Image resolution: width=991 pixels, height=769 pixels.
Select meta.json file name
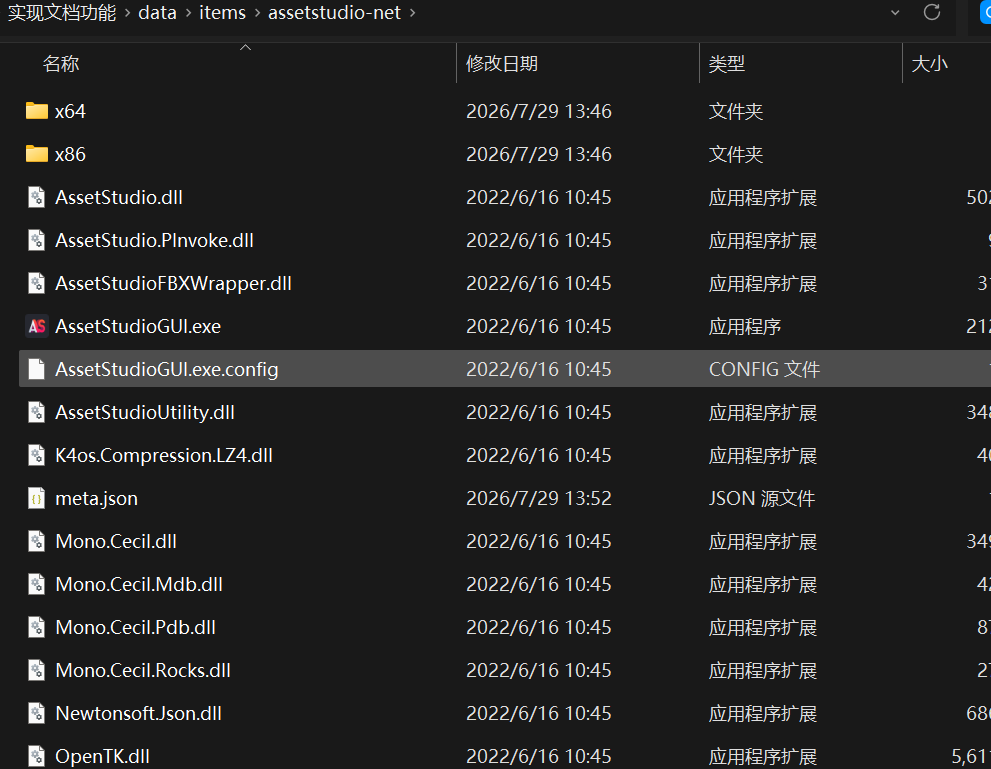click(x=96, y=498)
